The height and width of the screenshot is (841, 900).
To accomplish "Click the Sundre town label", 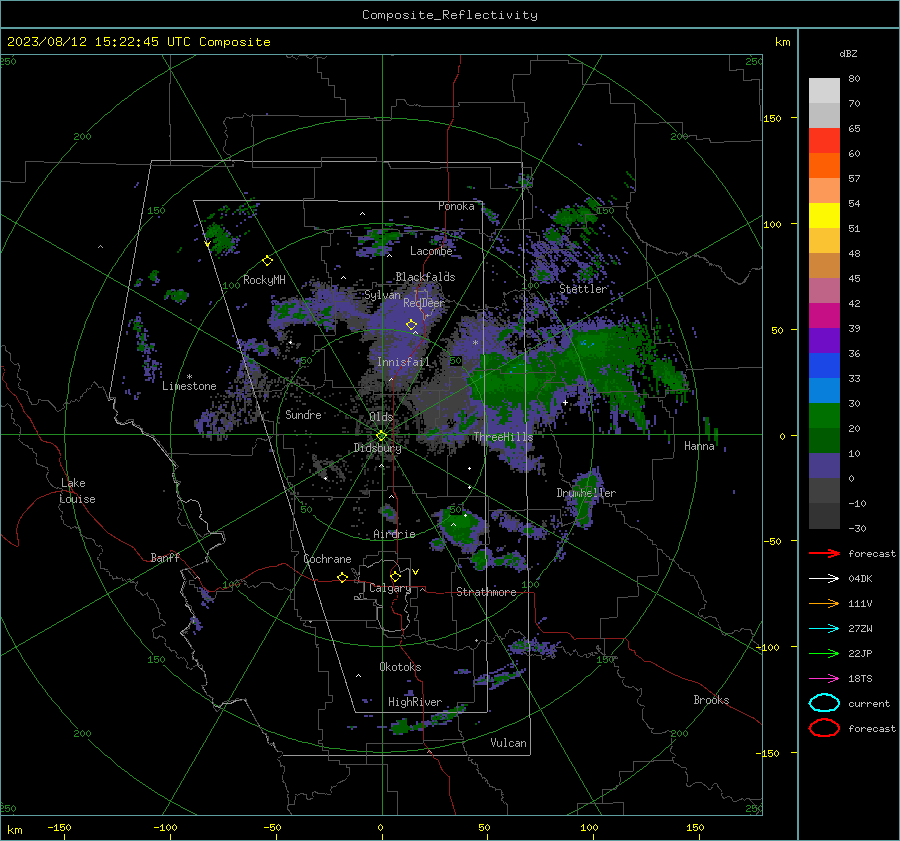I will point(303,414).
